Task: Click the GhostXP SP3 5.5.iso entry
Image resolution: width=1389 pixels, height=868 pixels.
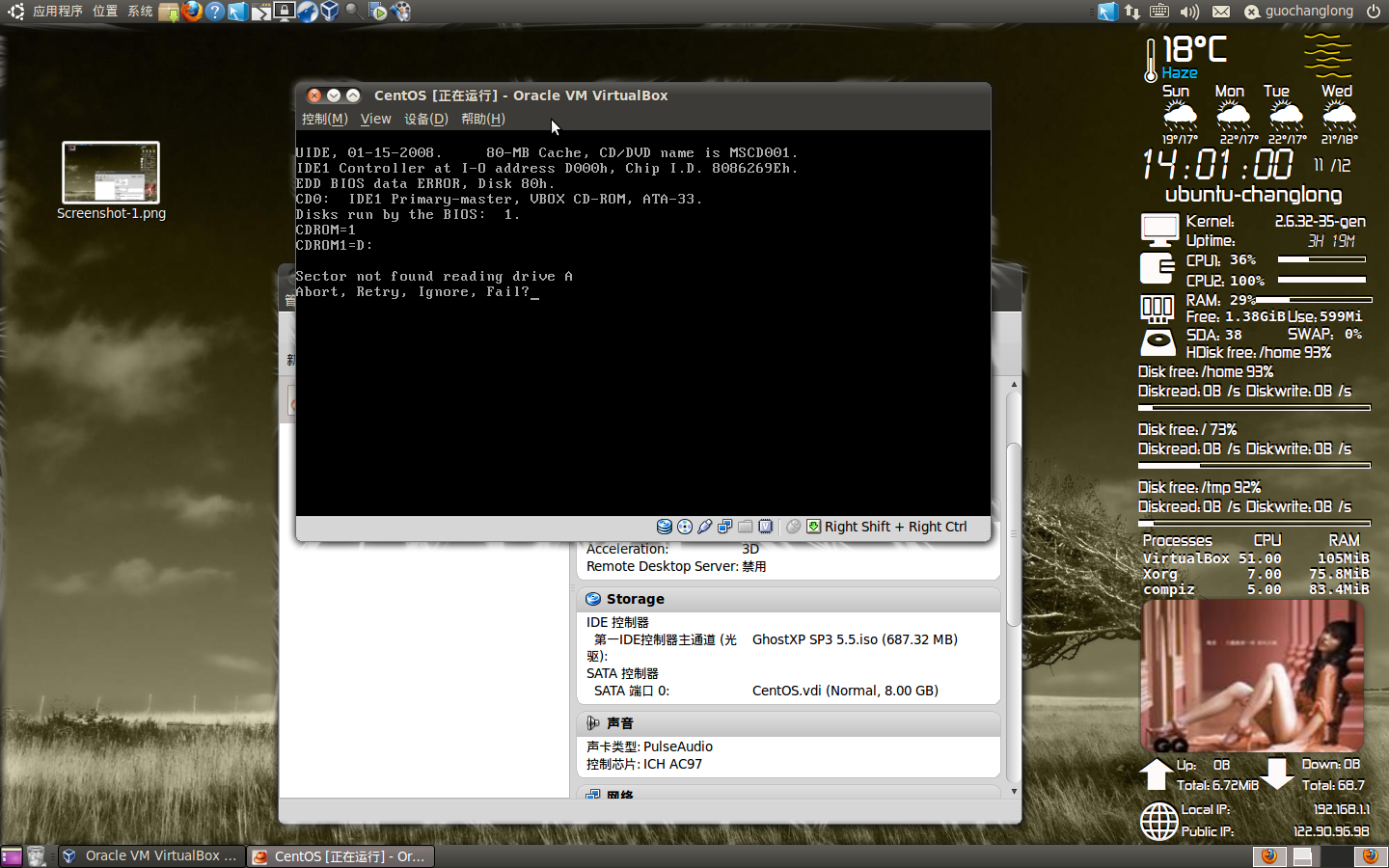Action: 855,639
